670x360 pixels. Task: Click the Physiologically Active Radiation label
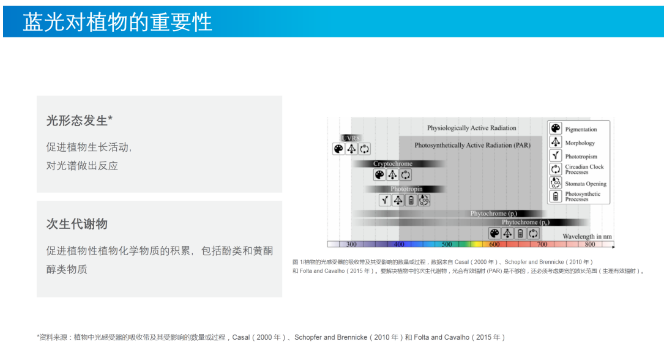point(471,128)
